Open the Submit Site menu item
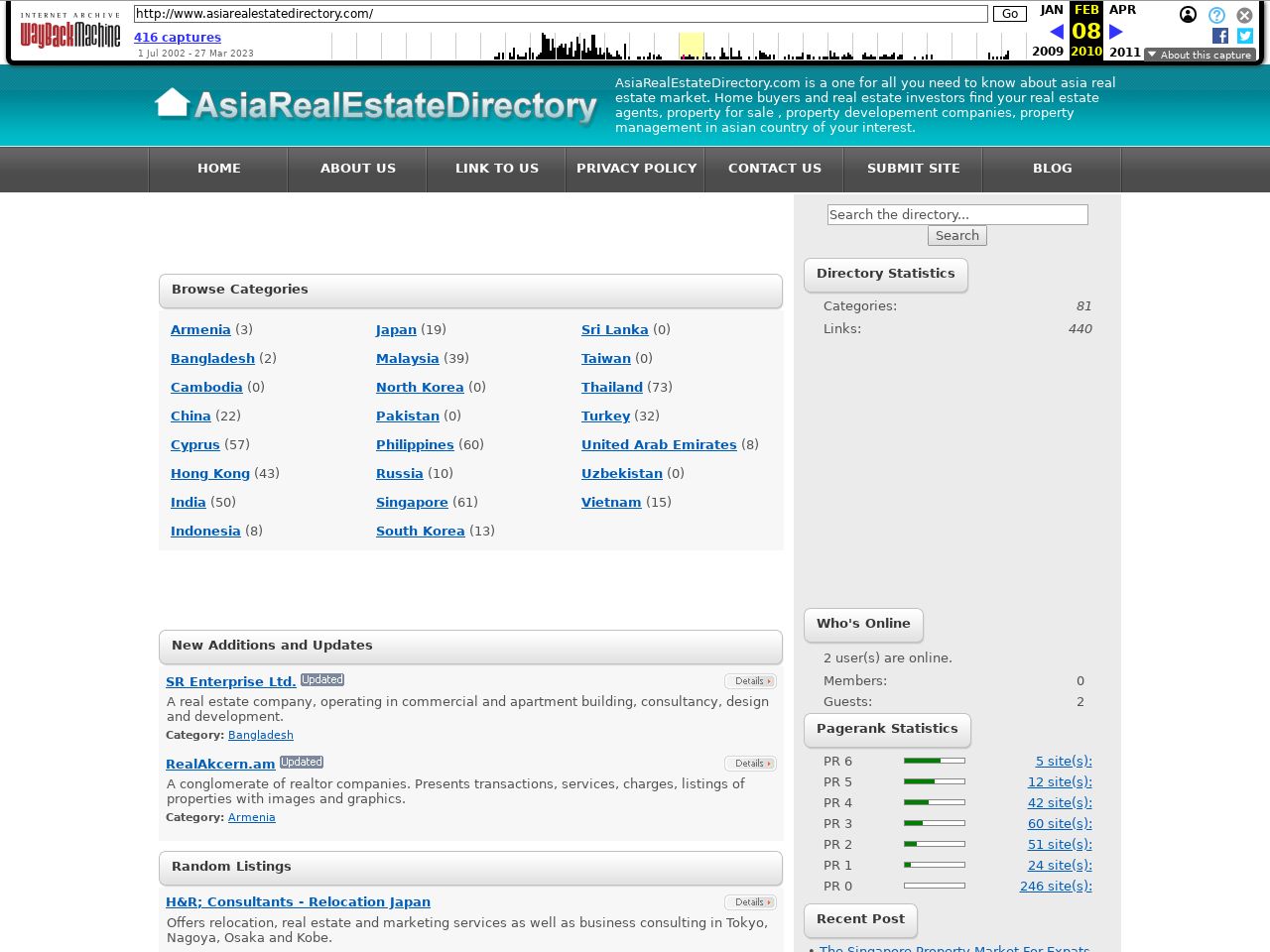 pos(913,169)
